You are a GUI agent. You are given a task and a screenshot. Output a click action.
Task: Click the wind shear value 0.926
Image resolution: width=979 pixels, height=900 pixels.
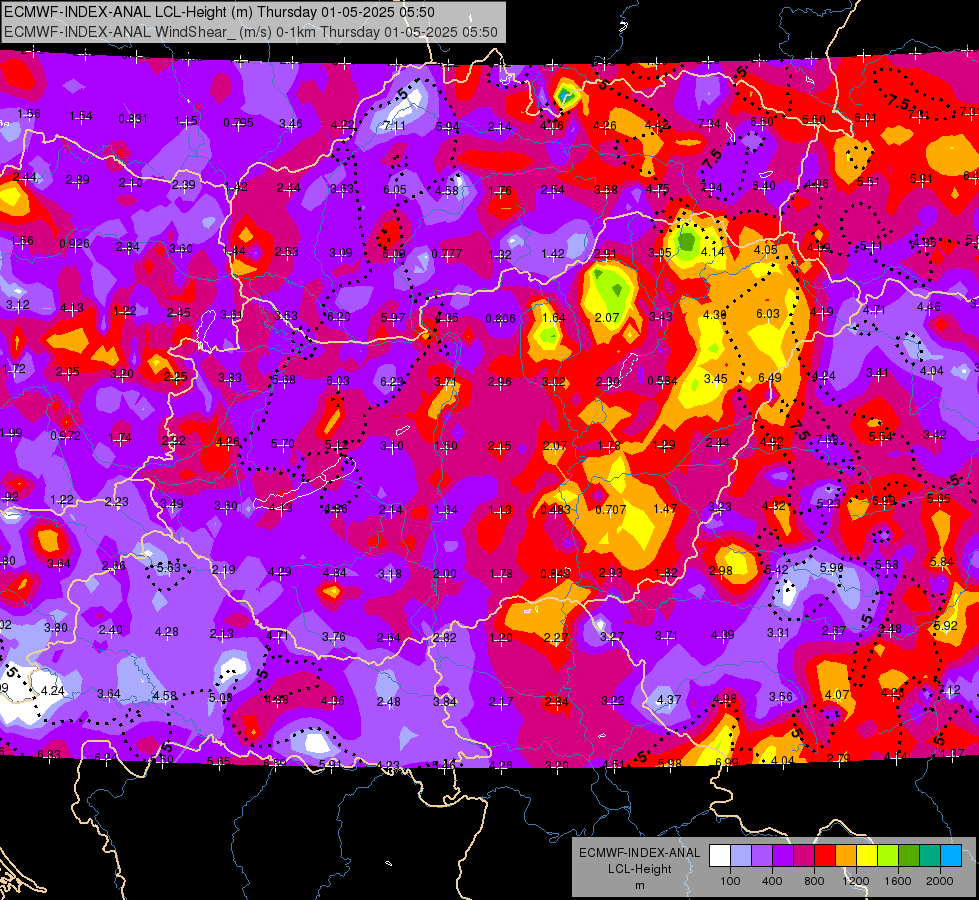tap(74, 244)
